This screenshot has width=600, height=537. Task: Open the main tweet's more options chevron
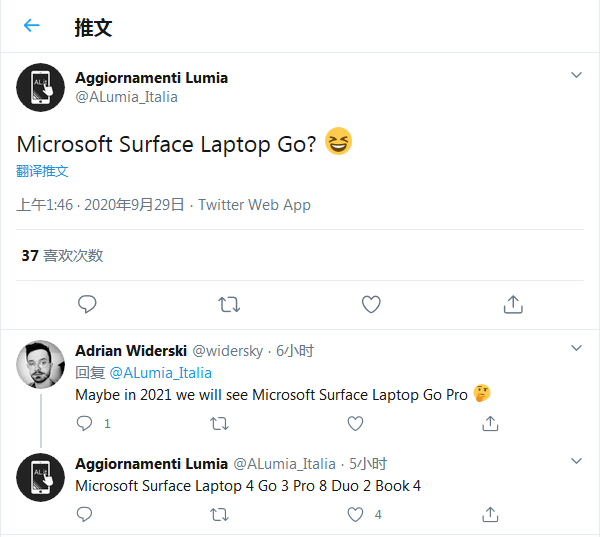tap(576, 76)
